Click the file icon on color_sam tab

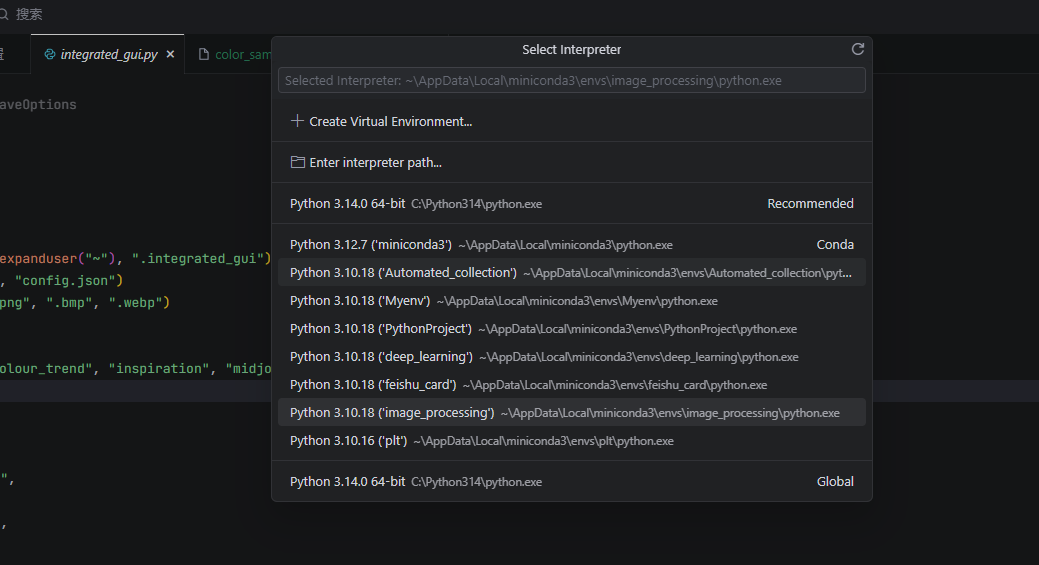[x=204, y=55]
